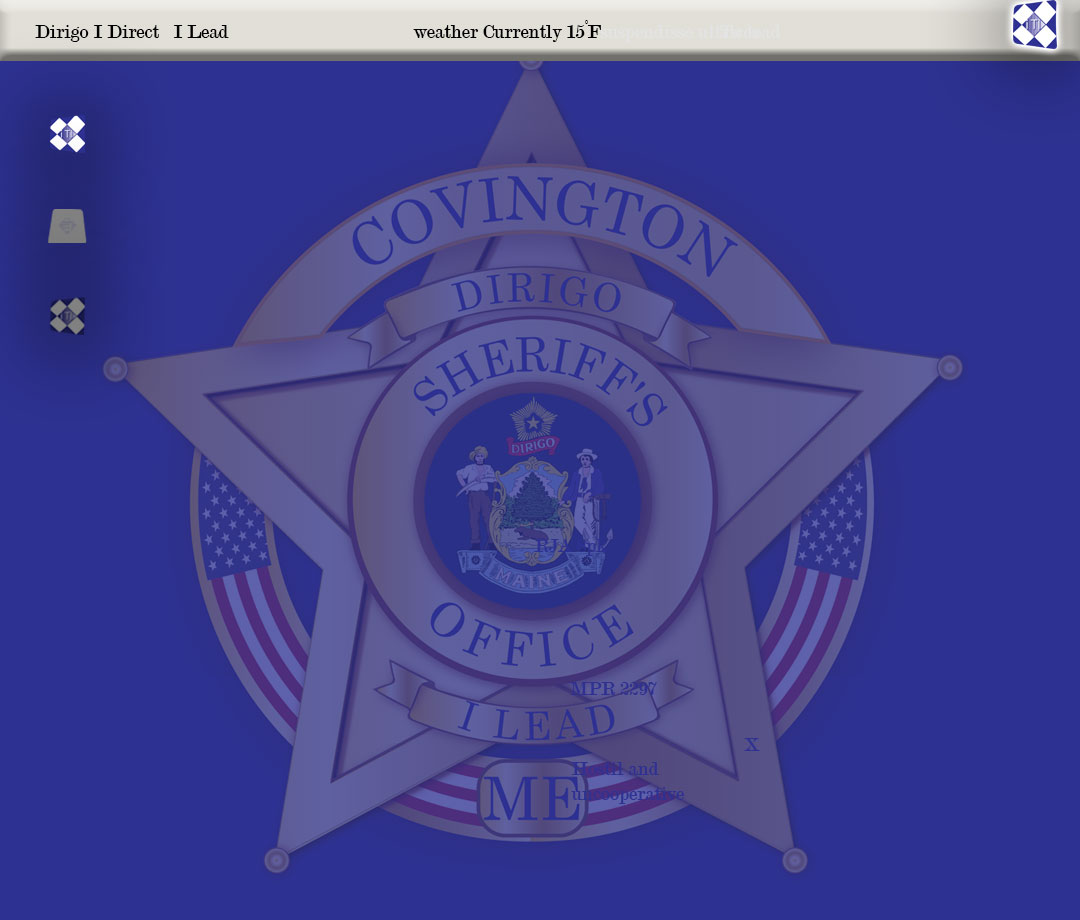
Task: Select the gray trapezoid sidebar icon
Action: coord(67,226)
